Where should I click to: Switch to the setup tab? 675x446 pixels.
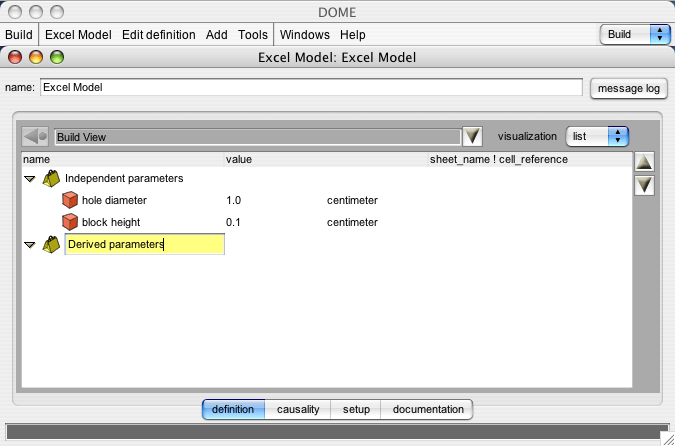(356, 409)
